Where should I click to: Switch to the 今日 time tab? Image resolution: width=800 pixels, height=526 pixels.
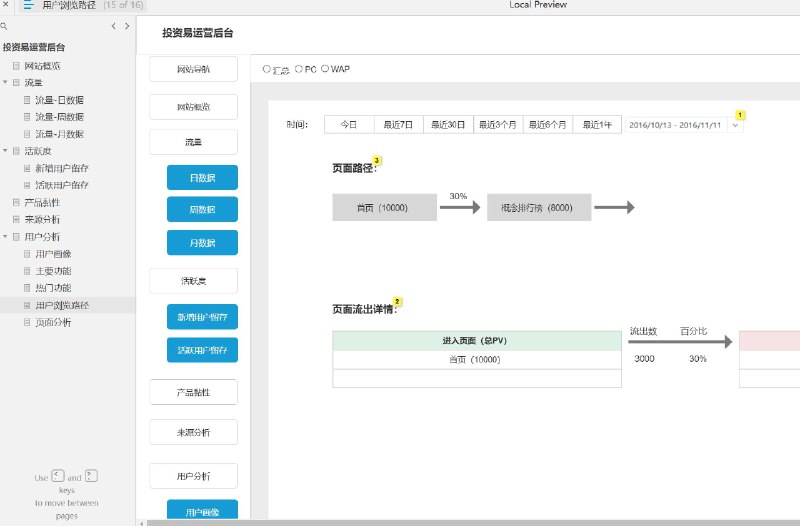click(x=349, y=125)
